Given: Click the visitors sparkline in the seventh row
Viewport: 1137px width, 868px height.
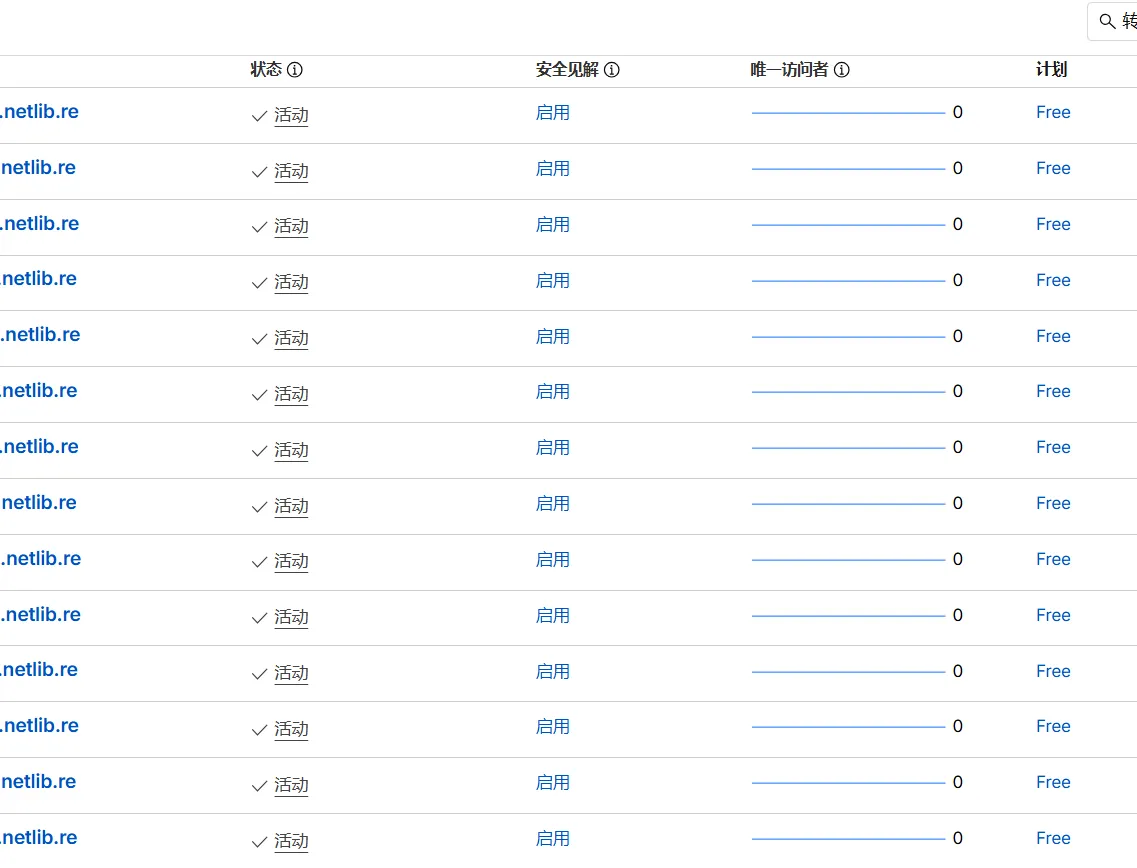Looking at the screenshot, I should point(848,448).
